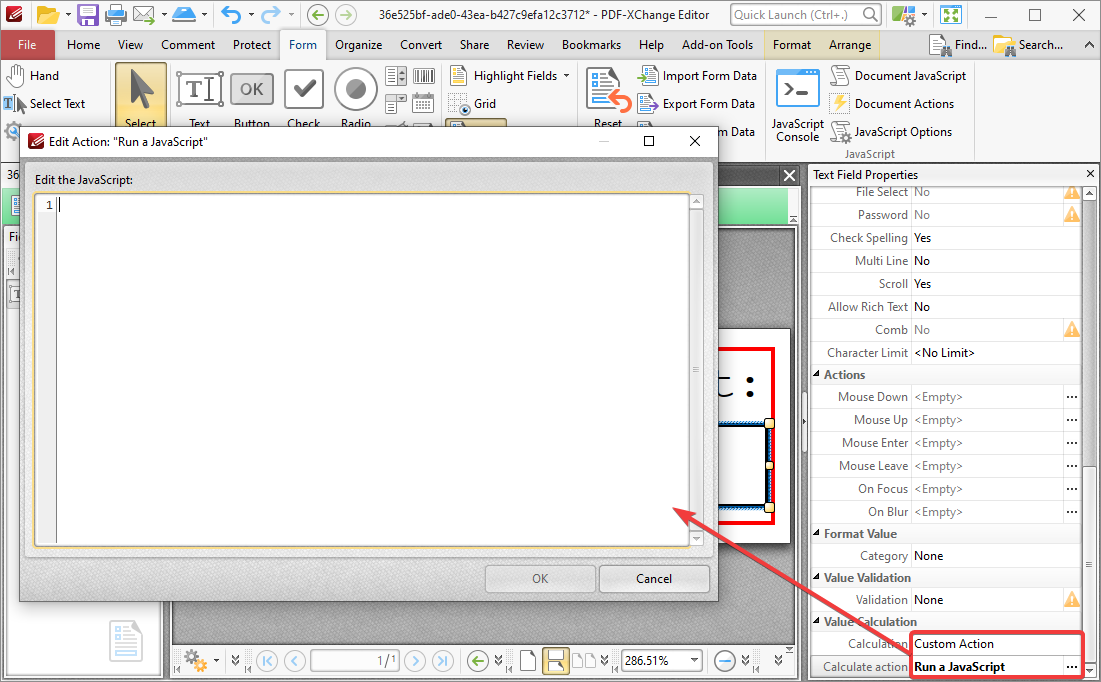Switch to the Home tab
This screenshot has width=1101, height=682.
pyautogui.click(x=84, y=44)
